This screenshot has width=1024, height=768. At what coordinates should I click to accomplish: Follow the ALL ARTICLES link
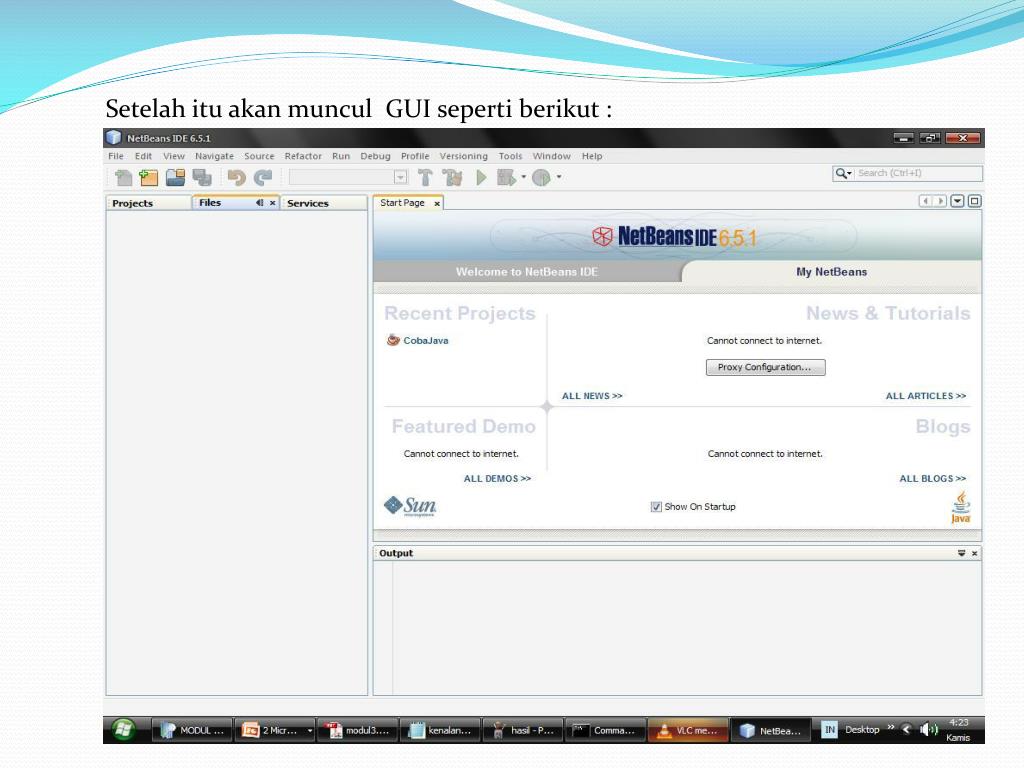(925, 396)
